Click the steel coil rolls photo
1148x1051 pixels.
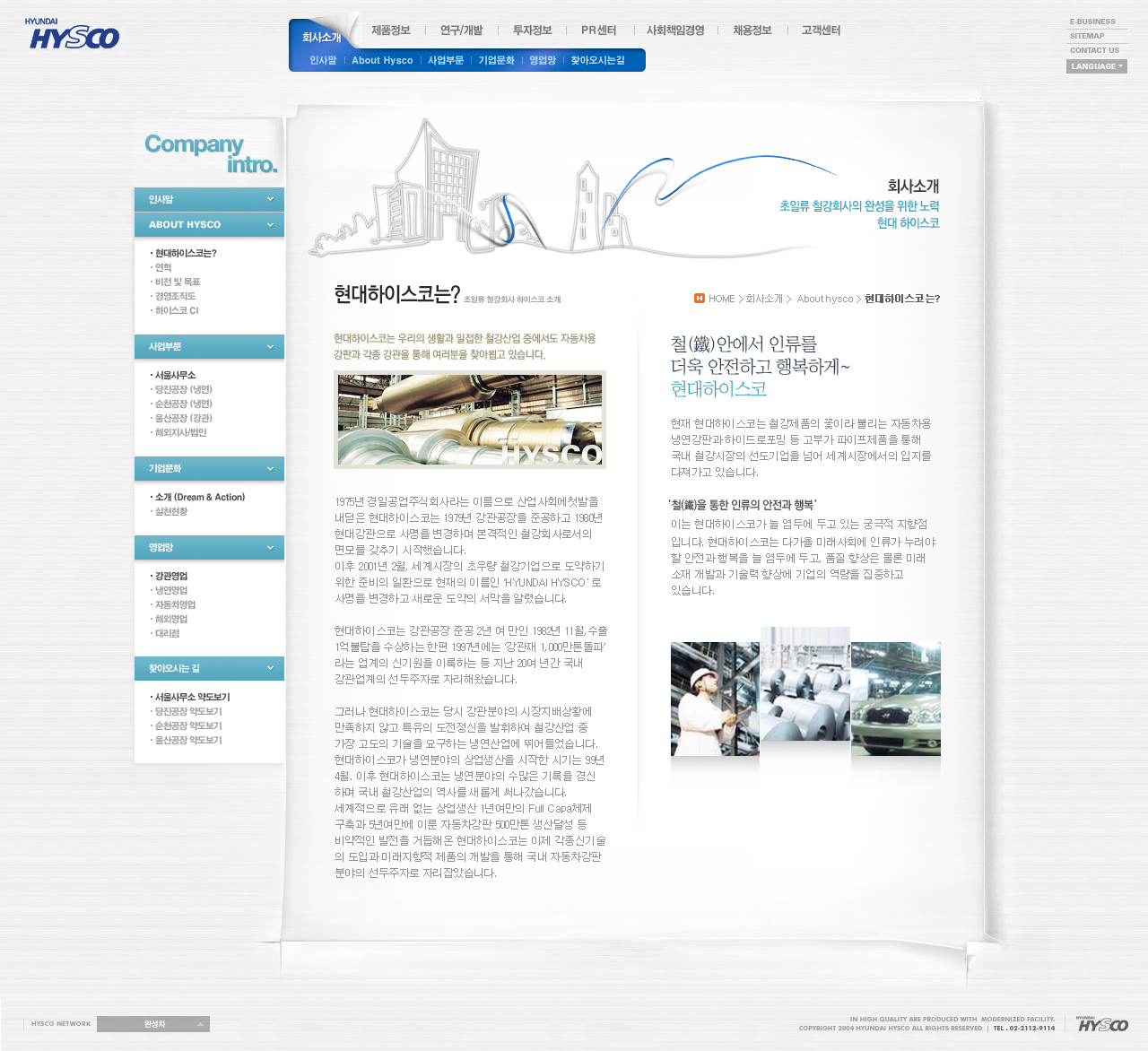pyautogui.click(x=805, y=683)
